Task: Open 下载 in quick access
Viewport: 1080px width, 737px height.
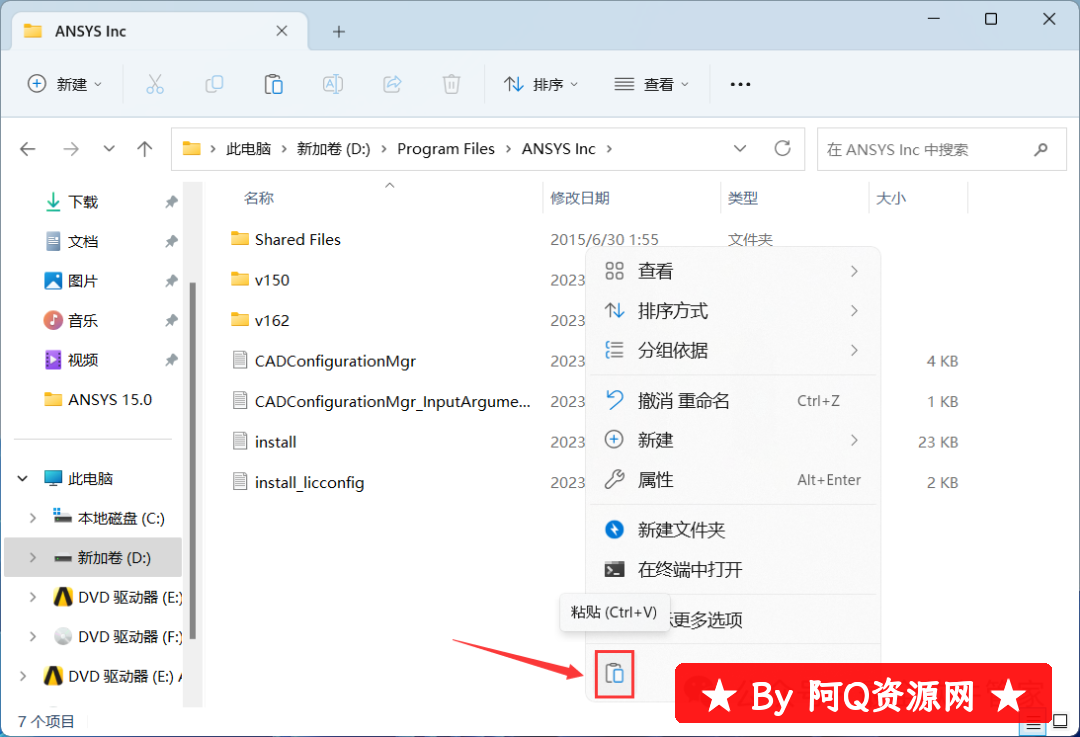Action: pos(83,202)
